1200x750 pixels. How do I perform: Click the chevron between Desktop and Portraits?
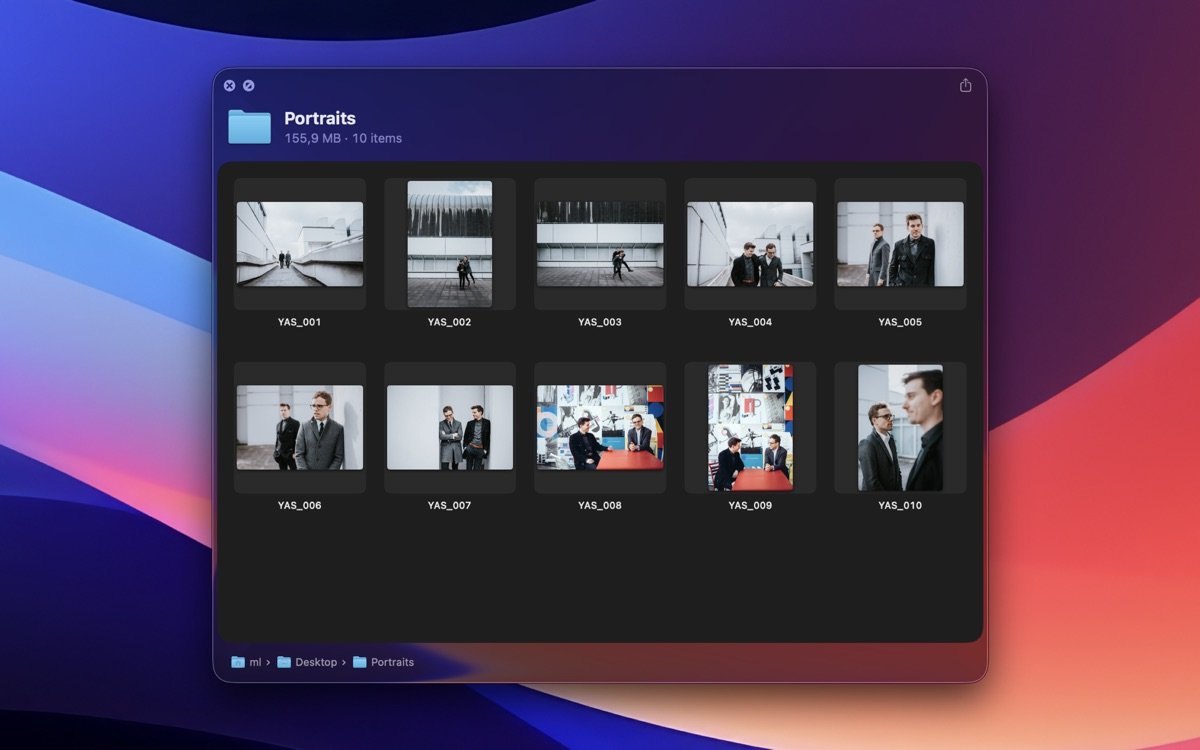point(347,662)
